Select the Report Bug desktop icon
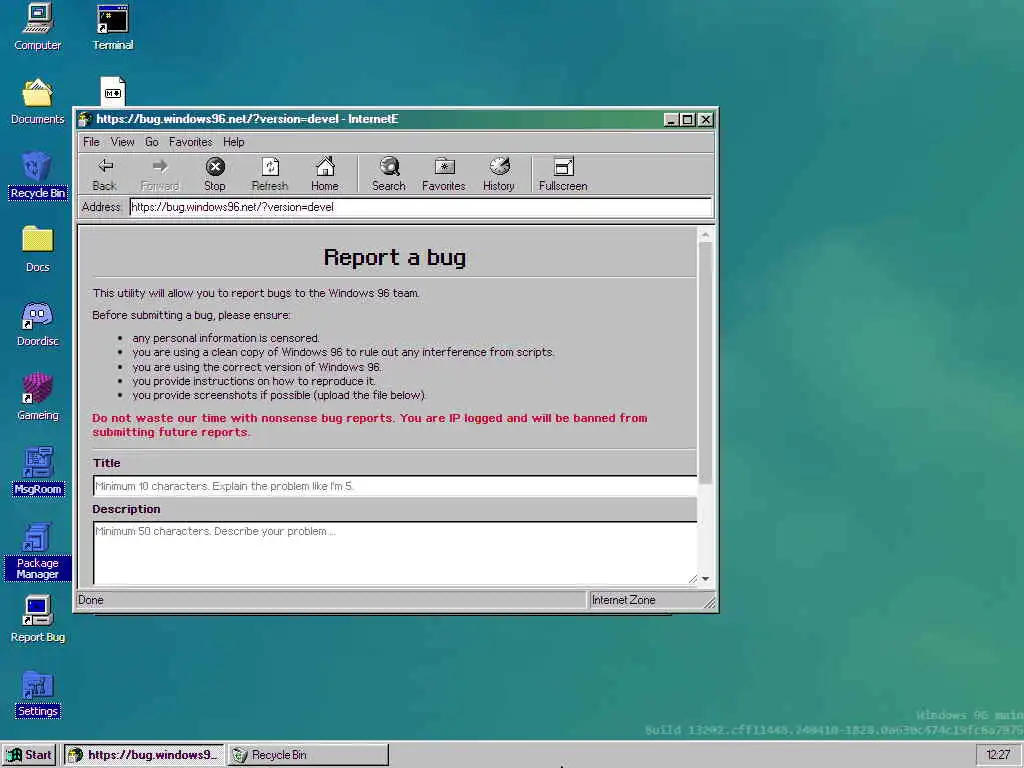Image resolution: width=1024 pixels, height=768 pixels. pyautogui.click(x=38, y=619)
